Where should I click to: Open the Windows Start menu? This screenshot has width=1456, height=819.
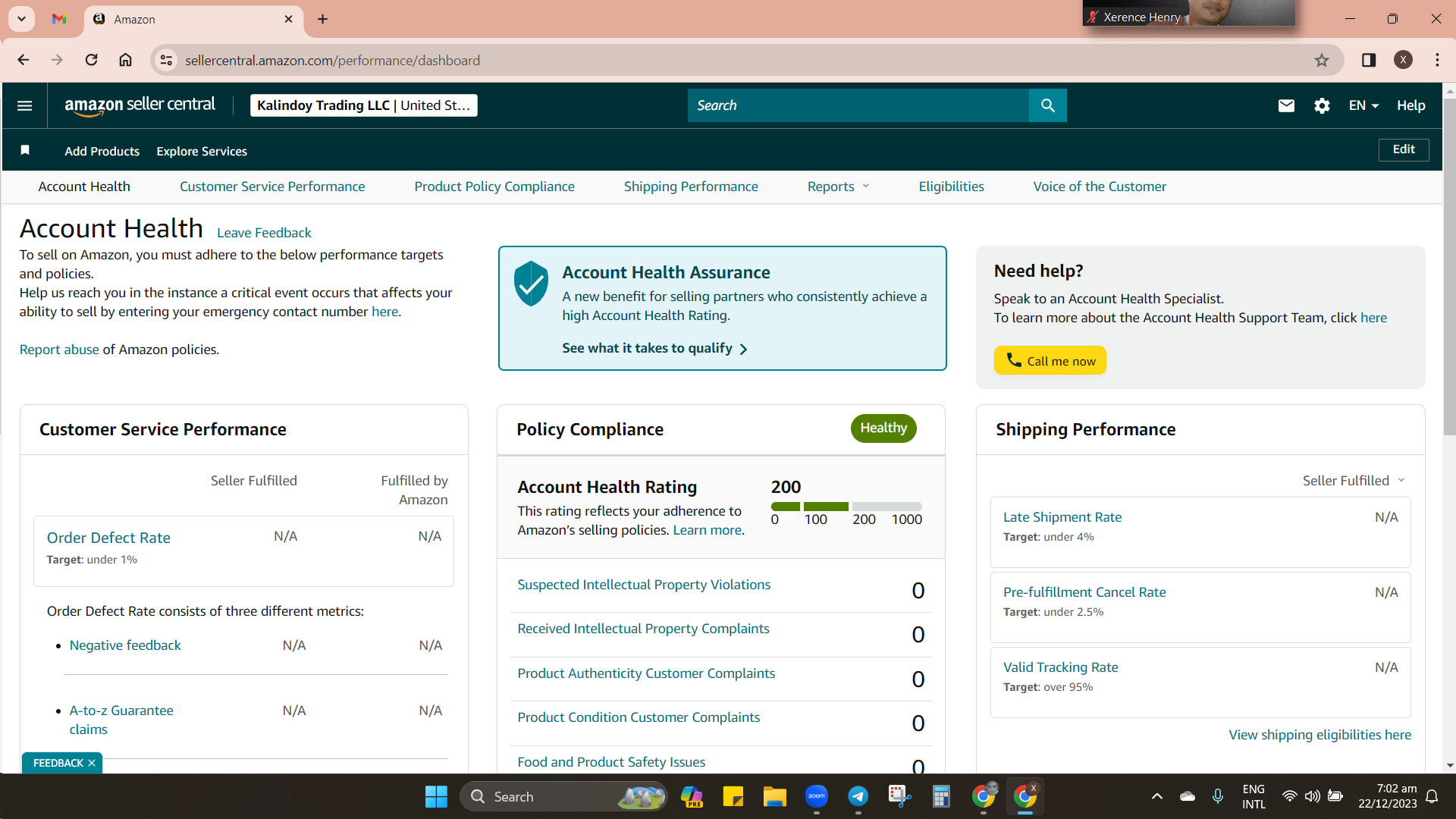(436, 796)
